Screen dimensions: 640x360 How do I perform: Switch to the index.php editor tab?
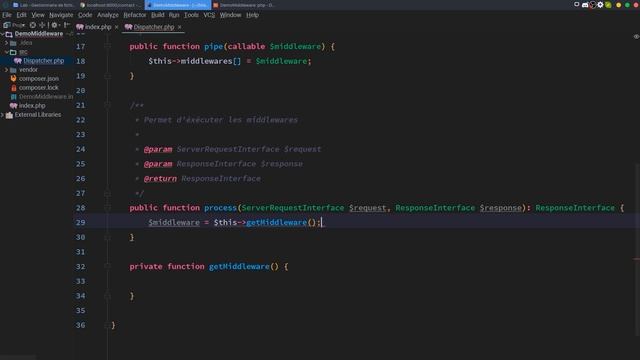coord(98,27)
